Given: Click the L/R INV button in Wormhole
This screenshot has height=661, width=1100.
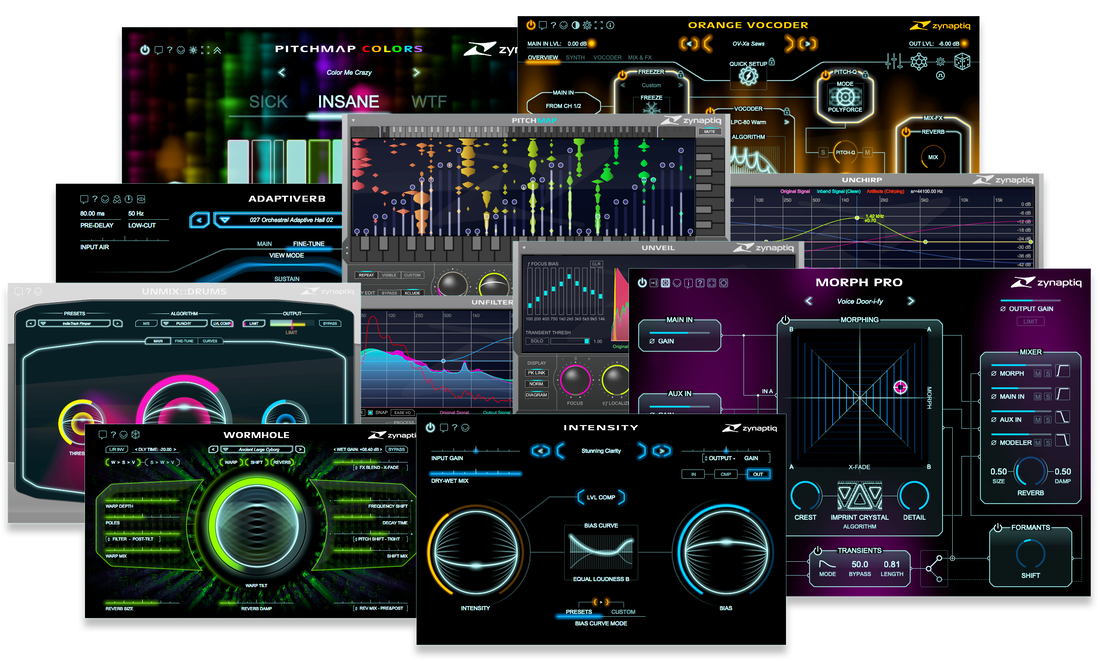Looking at the screenshot, I should point(116,449).
